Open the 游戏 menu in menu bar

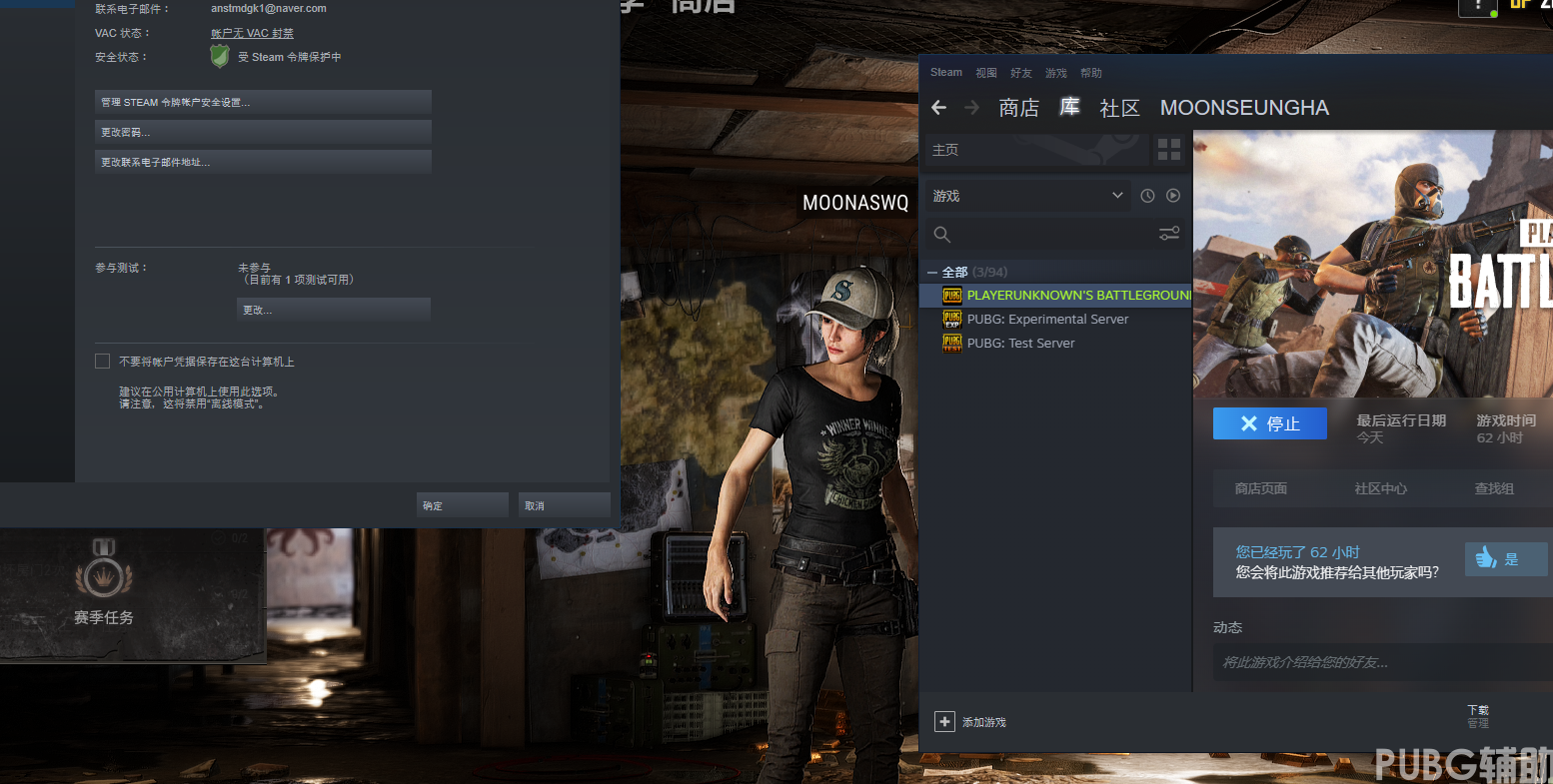[x=1056, y=73]
